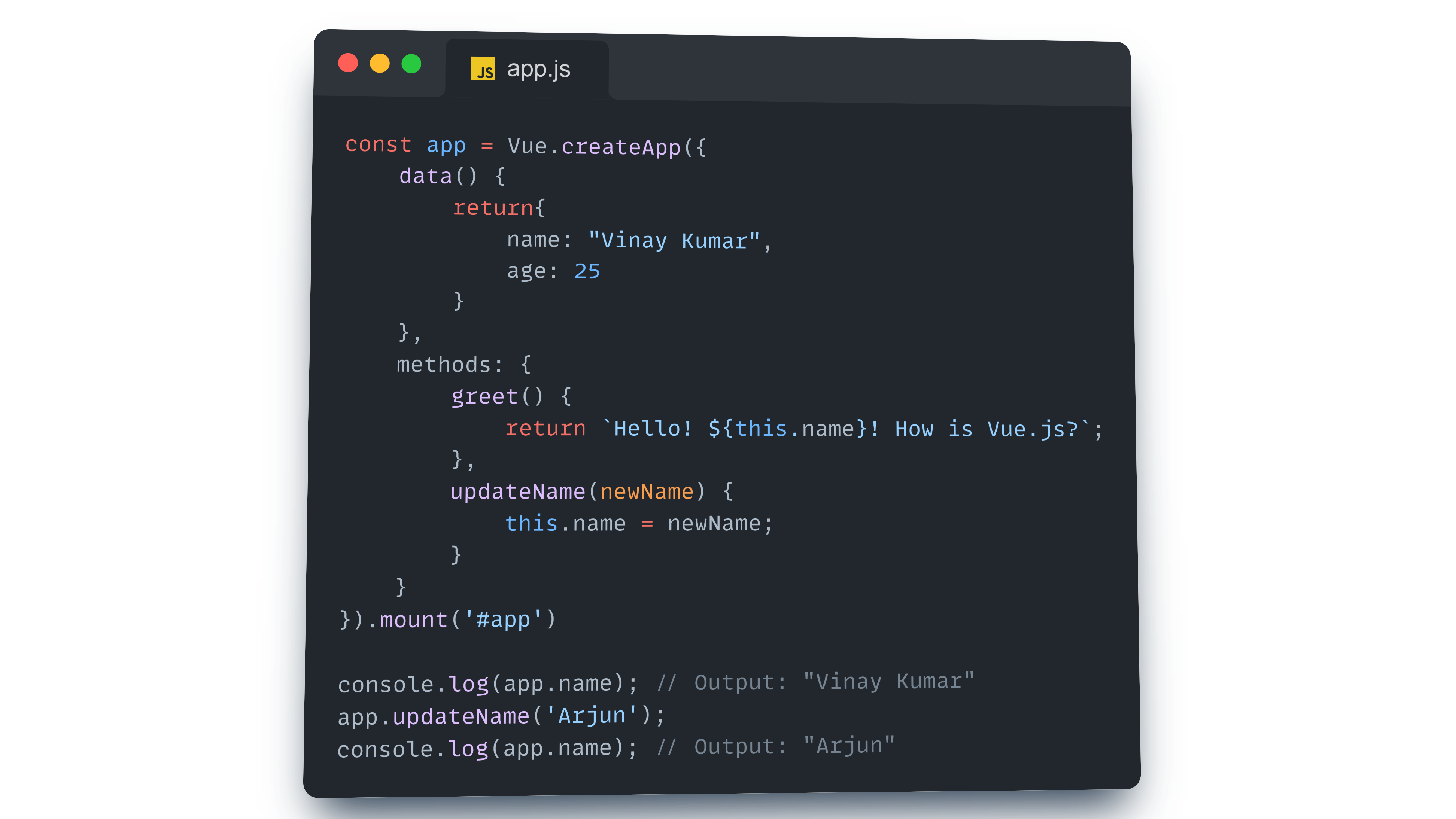Click the green maximize window dot
1456x819 pixels.
click(411, 64)
